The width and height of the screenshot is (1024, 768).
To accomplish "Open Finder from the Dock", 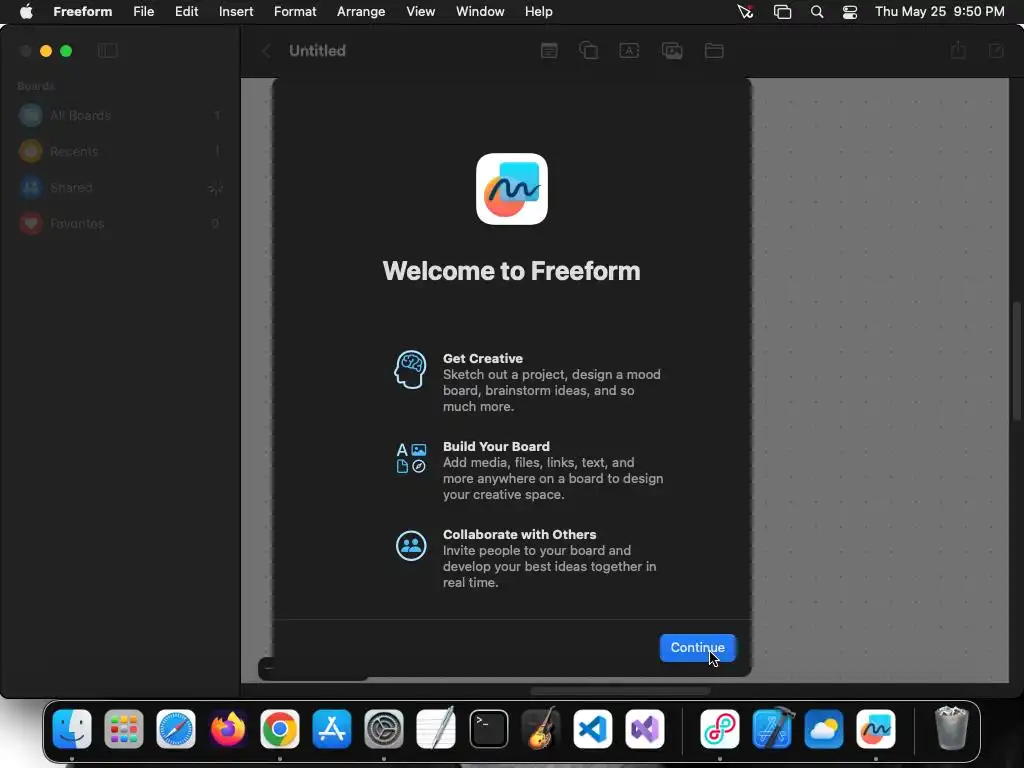I will pyautogui.click(x=72, y=729).
